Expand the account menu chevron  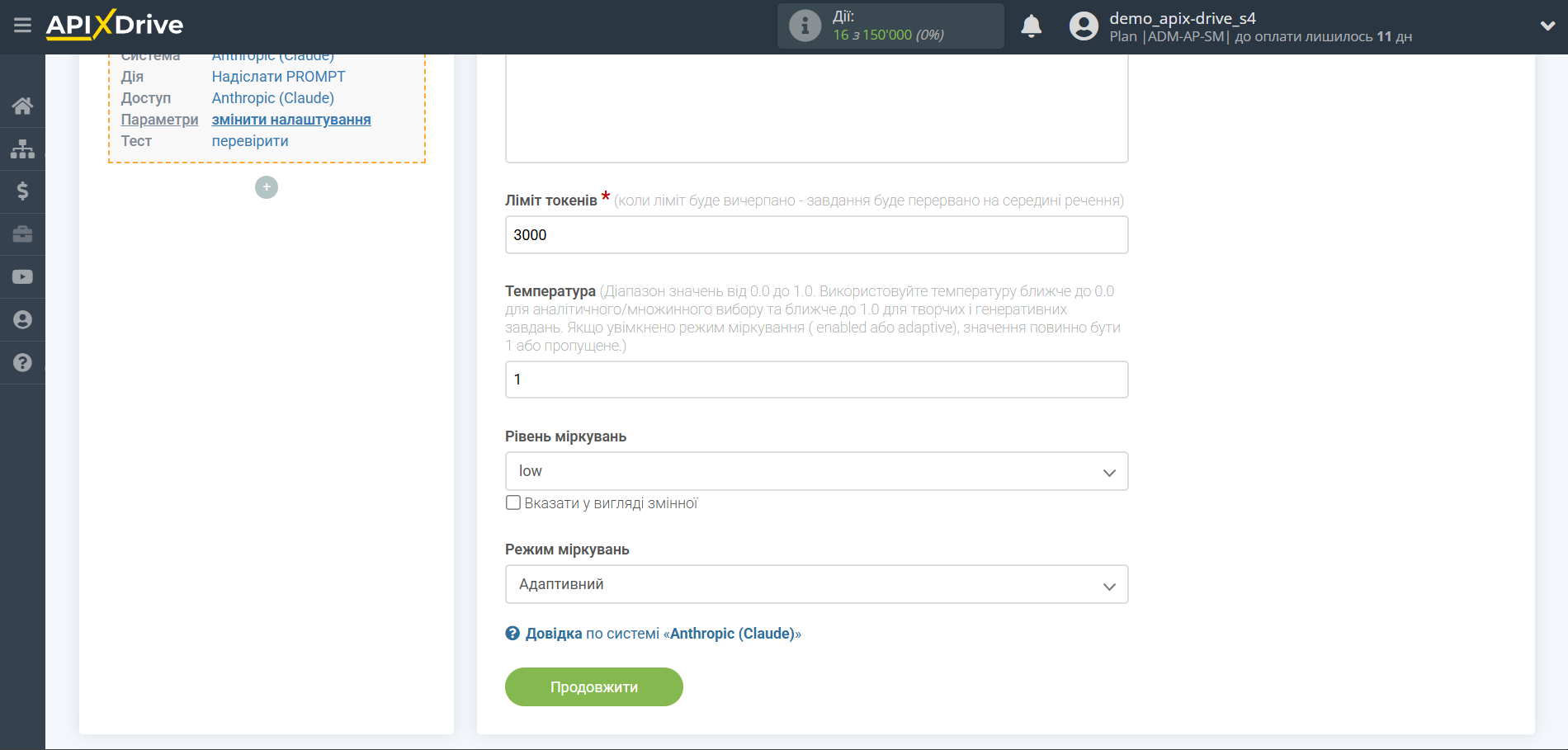(x=1547, y=26)
